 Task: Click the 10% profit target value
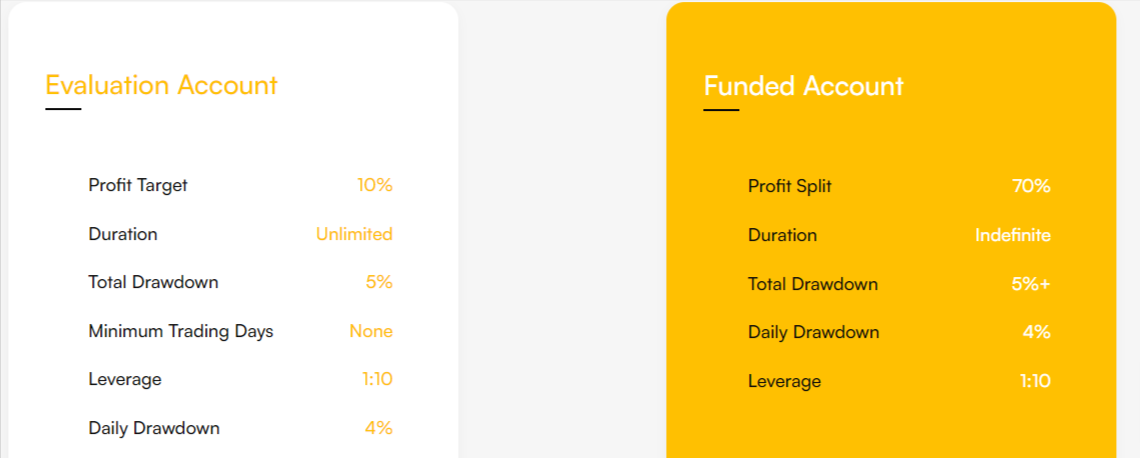[x=375, y=185]
